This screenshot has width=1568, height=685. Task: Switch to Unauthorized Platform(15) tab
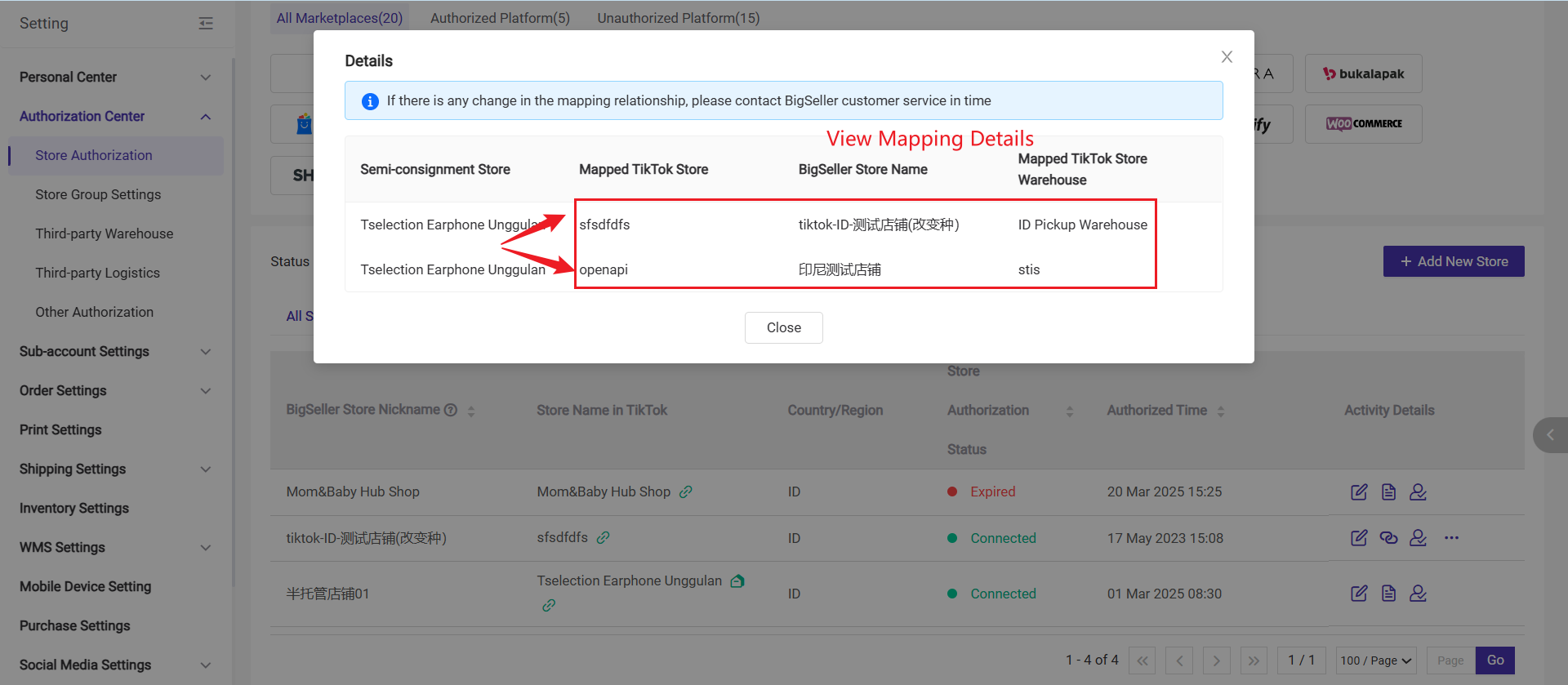(678, 18)
